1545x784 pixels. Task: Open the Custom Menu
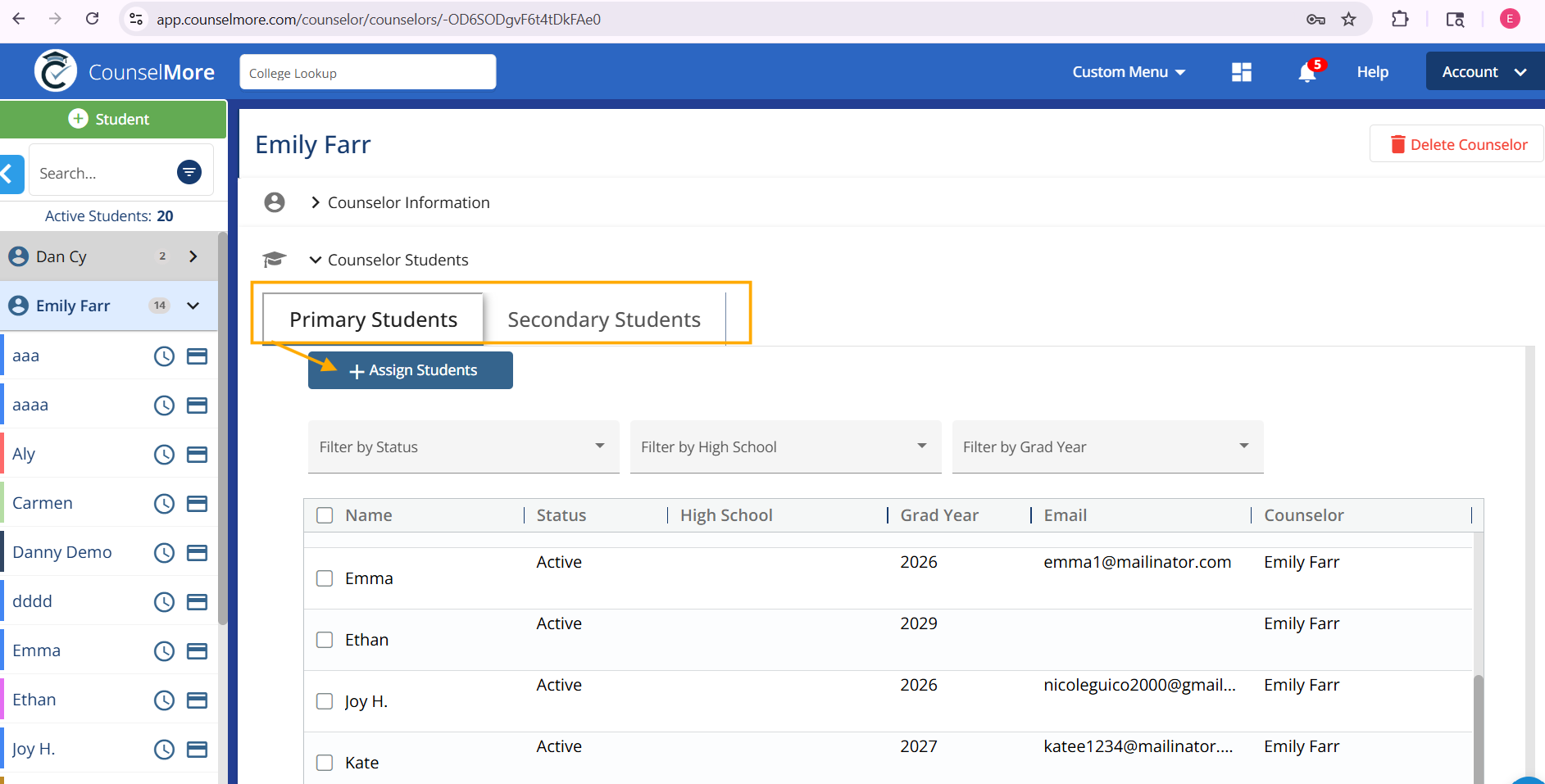[1128, 72]
